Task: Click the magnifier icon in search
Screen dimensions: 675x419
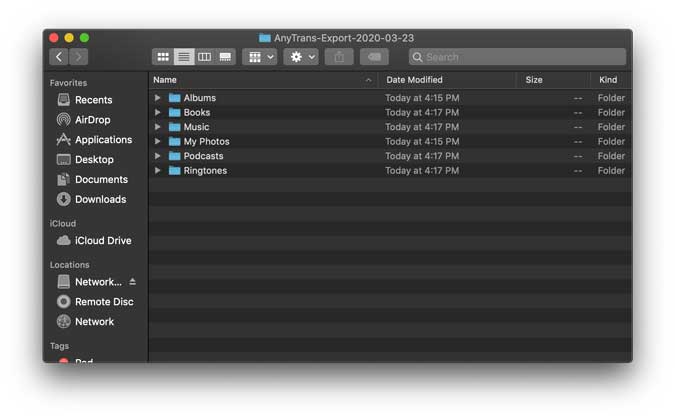Action: [417, 57]
